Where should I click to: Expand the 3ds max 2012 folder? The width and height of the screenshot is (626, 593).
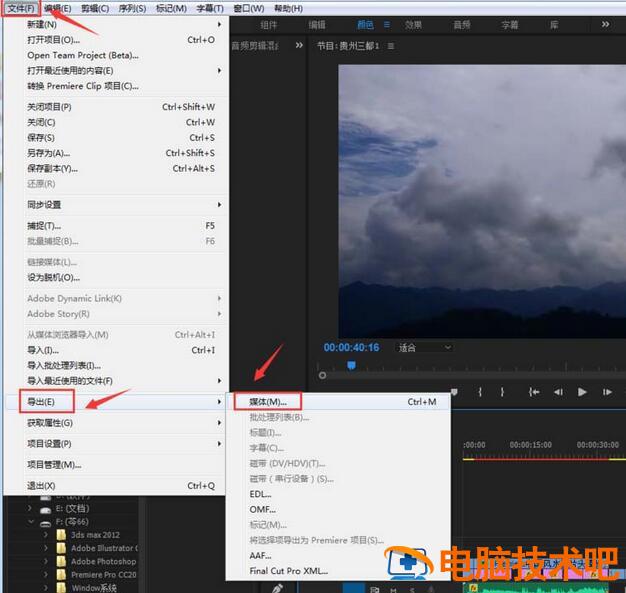(x=46, y=534)
